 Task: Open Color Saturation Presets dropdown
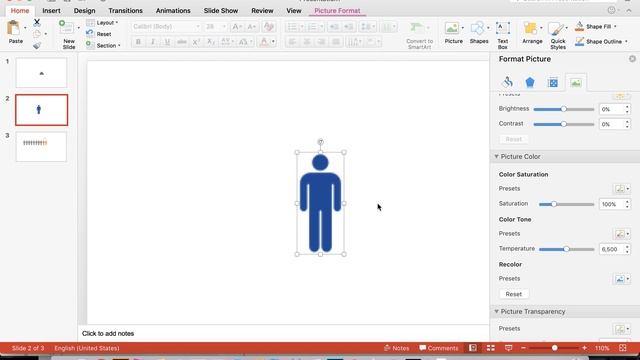[622, 189]
